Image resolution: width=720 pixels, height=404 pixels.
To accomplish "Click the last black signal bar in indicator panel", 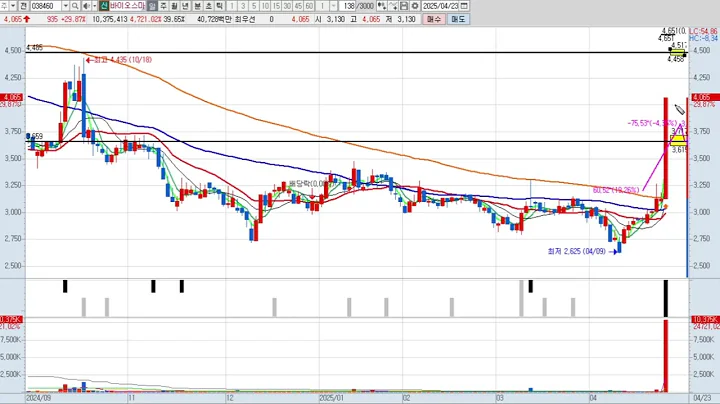I will point(666,298).
